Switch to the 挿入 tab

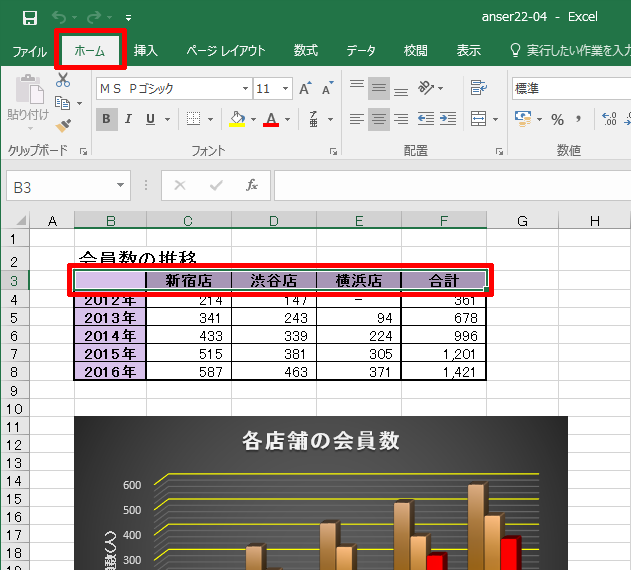145,51
